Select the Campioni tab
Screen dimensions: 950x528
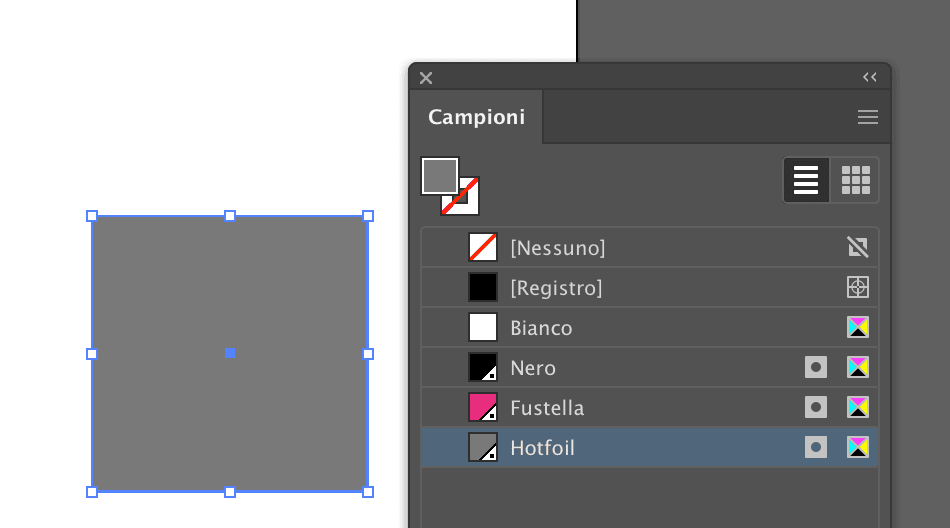click(476, 117)
